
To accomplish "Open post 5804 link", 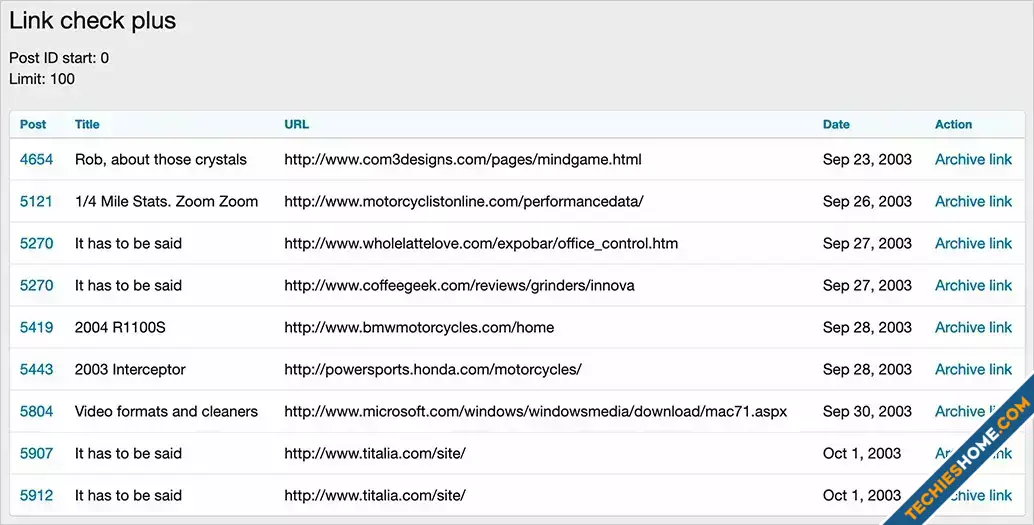I will click(36, 411).
